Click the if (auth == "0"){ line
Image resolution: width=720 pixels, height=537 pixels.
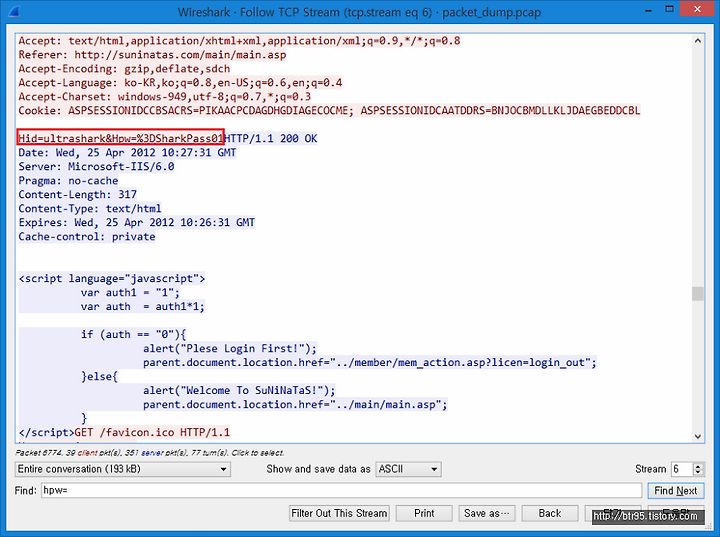pyautogui.click(x=133, y=334)
